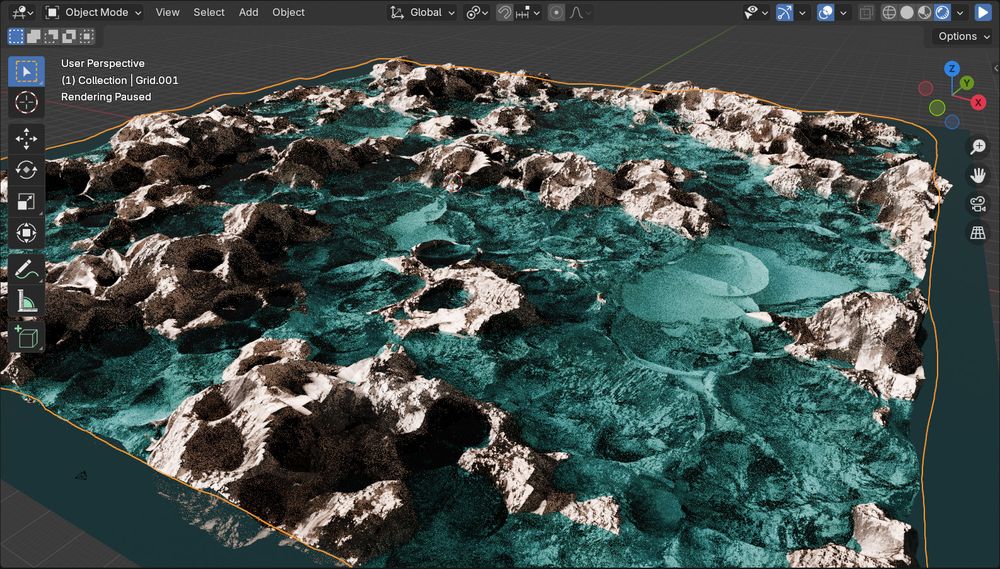Activate the Scale tool

coord(26,202)
